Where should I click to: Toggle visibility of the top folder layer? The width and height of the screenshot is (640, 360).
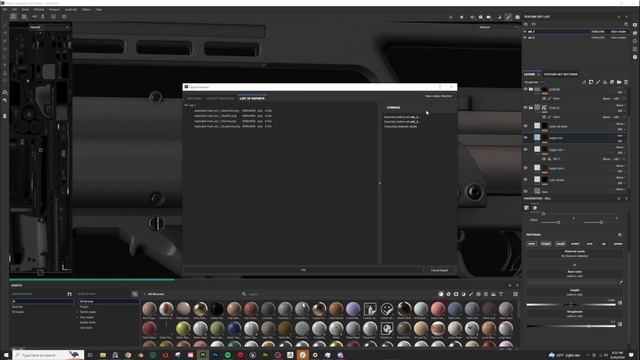tap(525, 89)
